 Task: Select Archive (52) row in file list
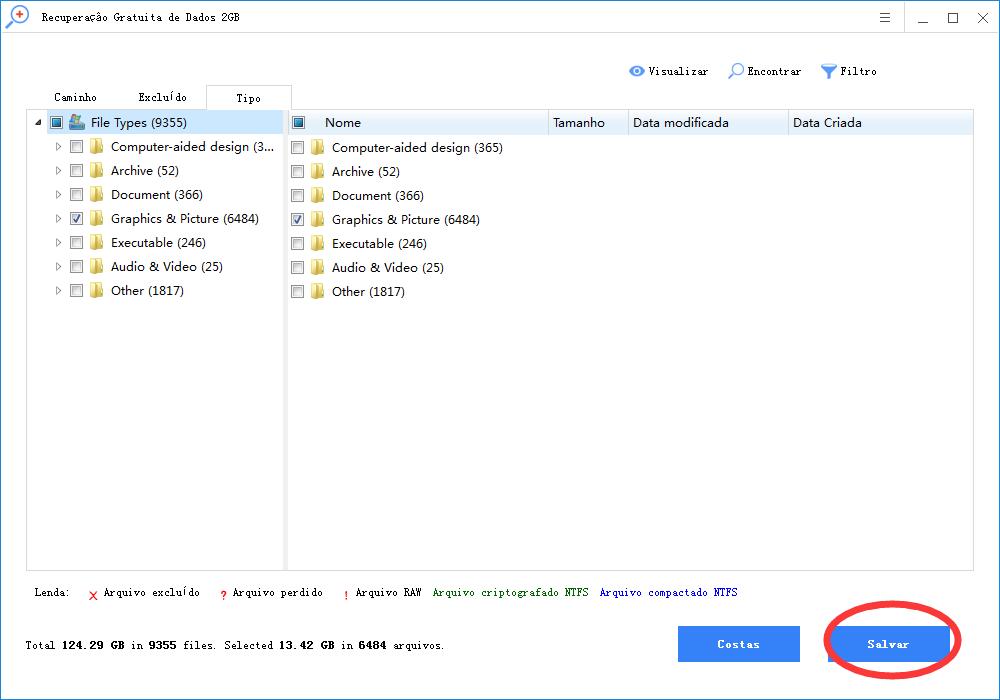365,171
